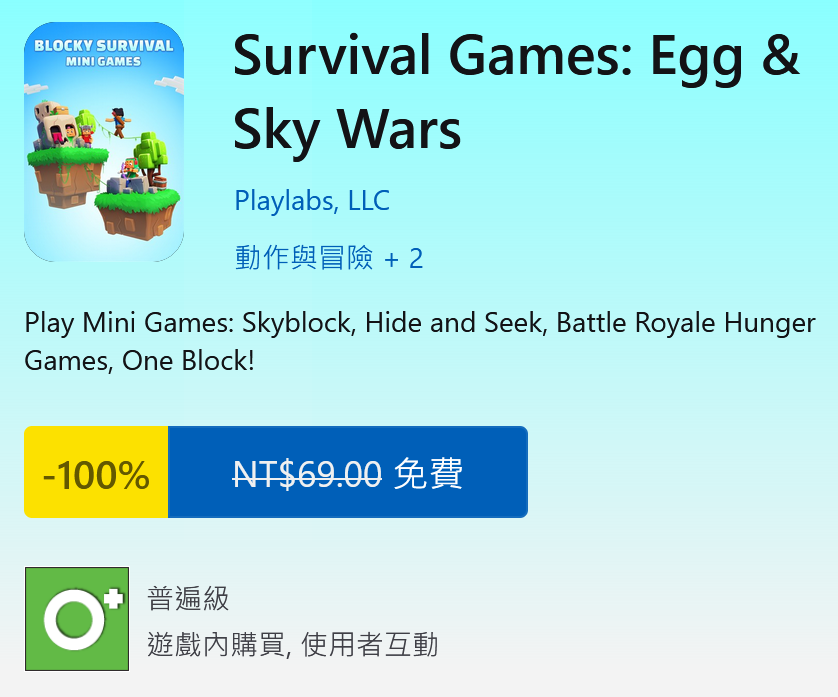
Task: Open the Playlabs, LLC publisher page
Action: click(311, 200)
